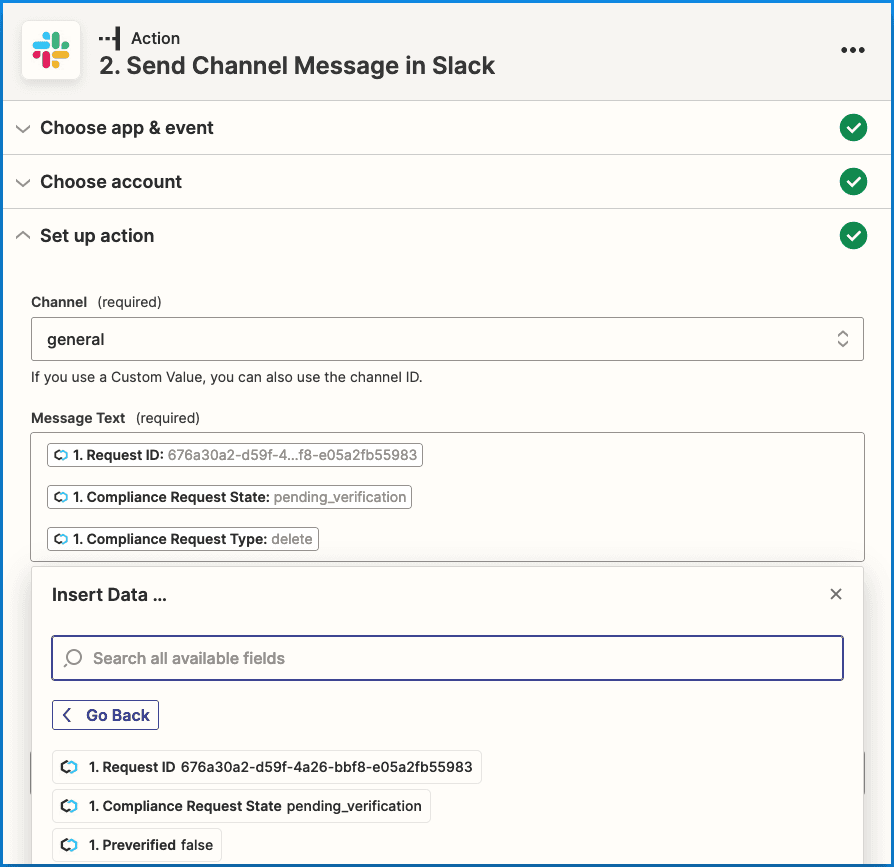Click the green checkmark beside Choose app & event

point(852,128)
